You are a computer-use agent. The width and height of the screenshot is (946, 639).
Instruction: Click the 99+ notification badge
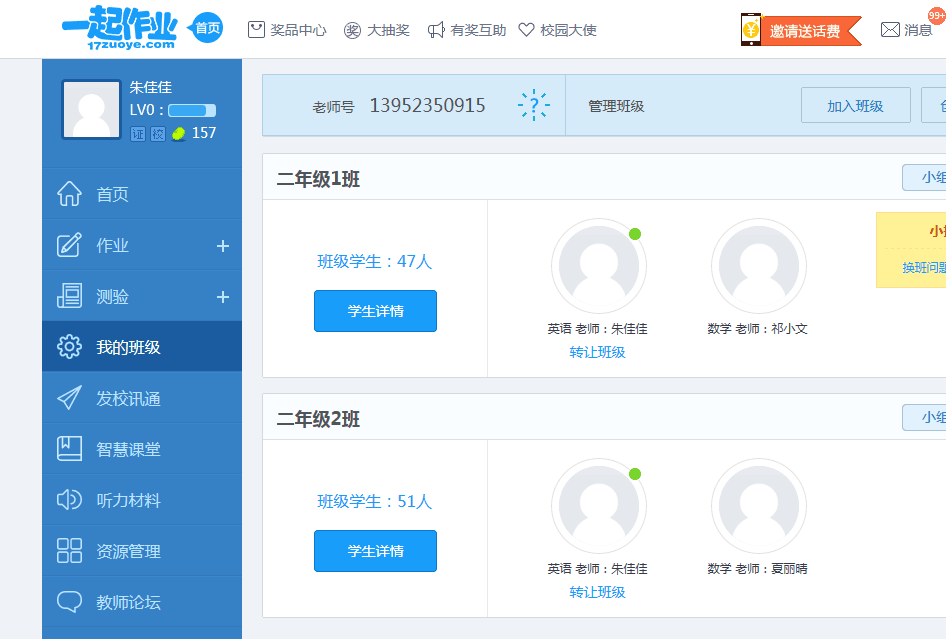tap(937, 16)
